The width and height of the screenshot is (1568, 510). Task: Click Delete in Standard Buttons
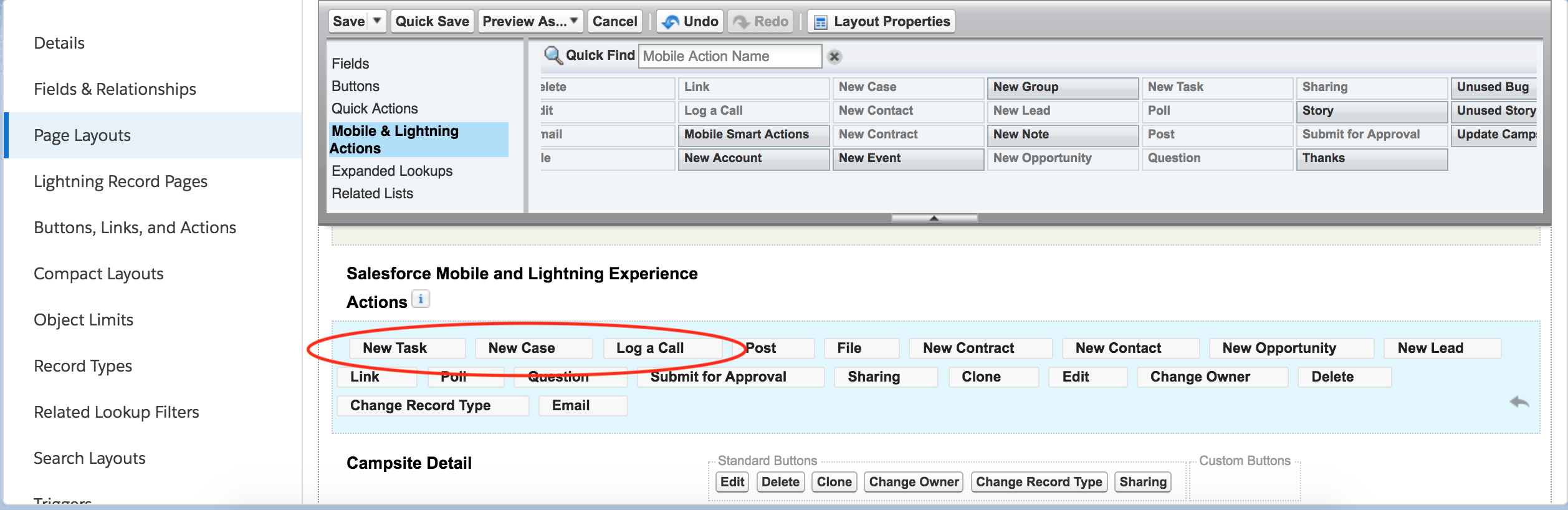point(780,482)
